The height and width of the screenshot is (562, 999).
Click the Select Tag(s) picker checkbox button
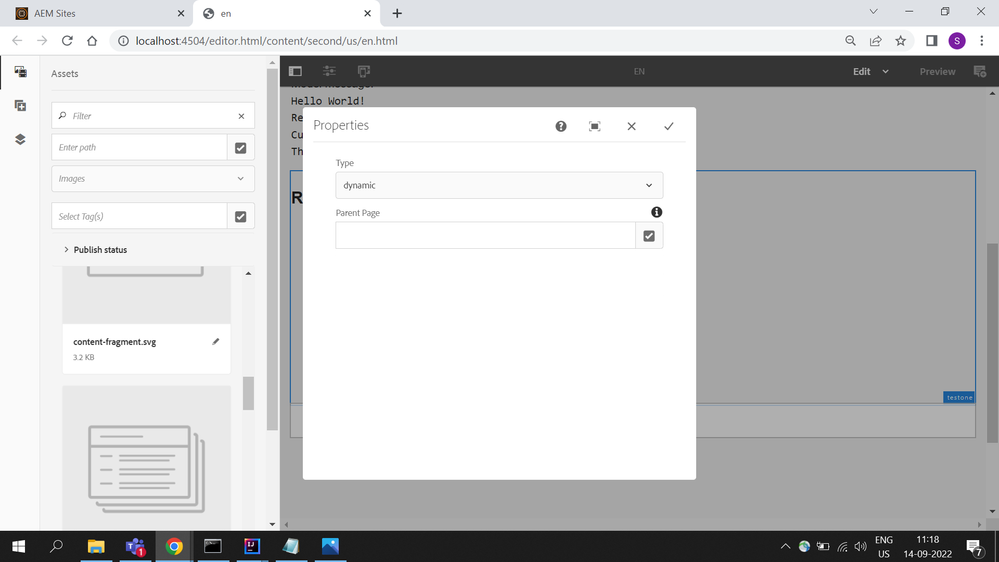point(240,216)
